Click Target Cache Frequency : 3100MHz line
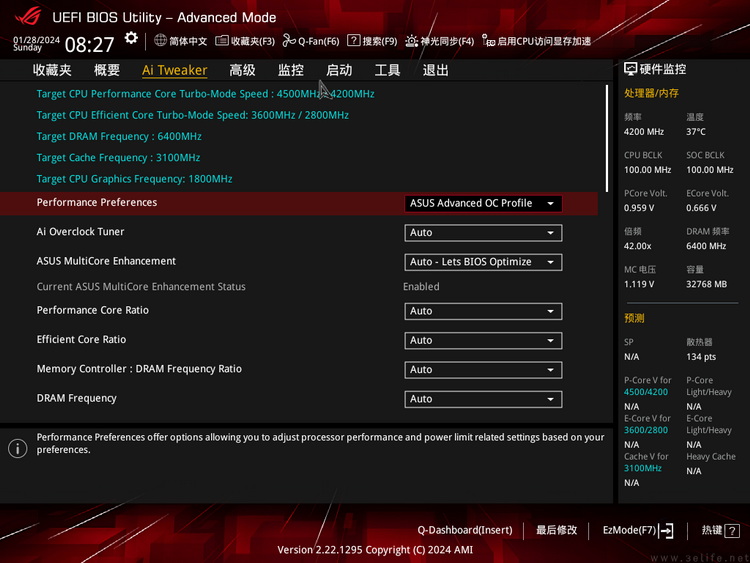 tap(118, 157)
